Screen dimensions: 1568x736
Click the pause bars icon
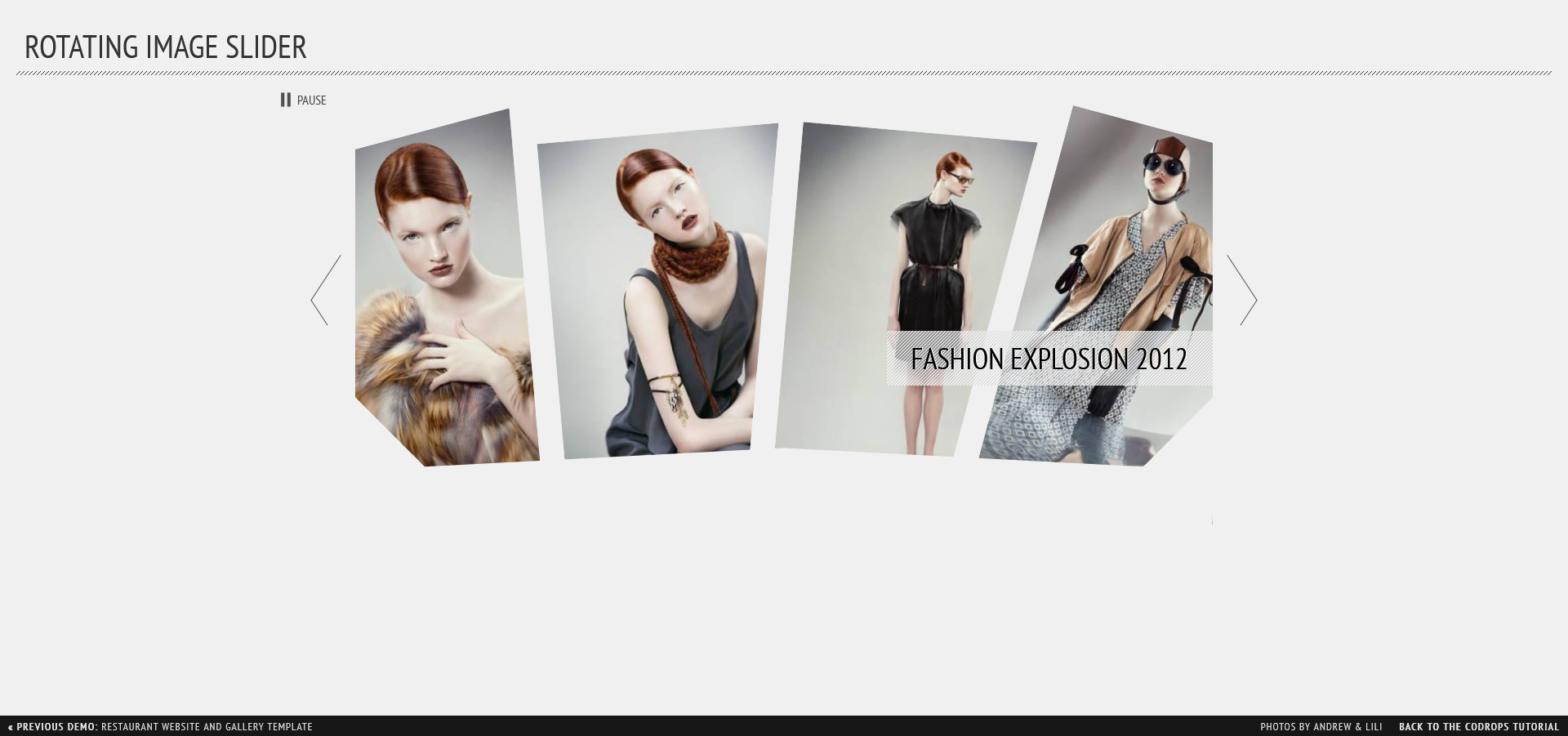pyautogui.click(x=285, y=100)
